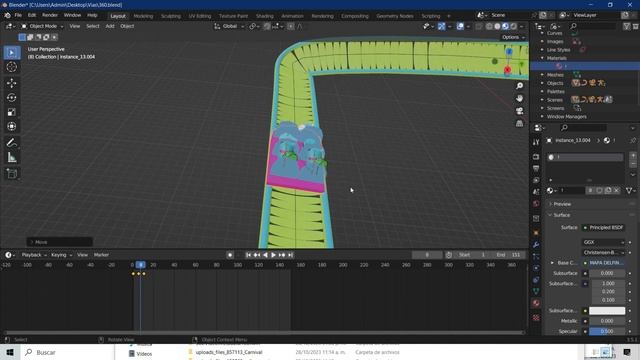Open the Tool properties tab icon
The image size is (640, 360).
(x=536, y=142)
